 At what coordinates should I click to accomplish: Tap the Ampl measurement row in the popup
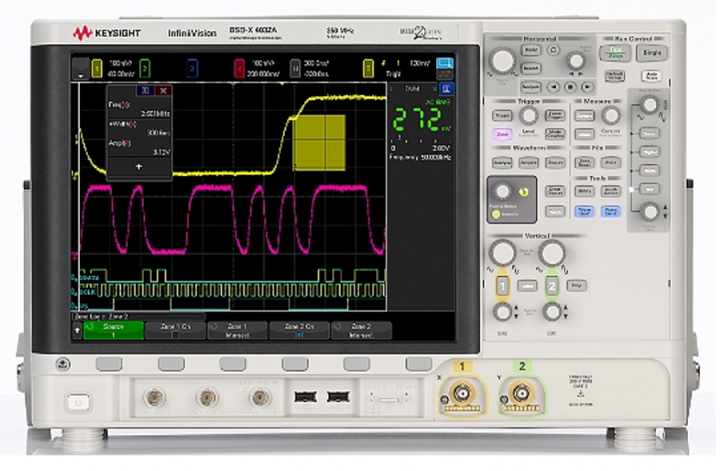[140, 148]
